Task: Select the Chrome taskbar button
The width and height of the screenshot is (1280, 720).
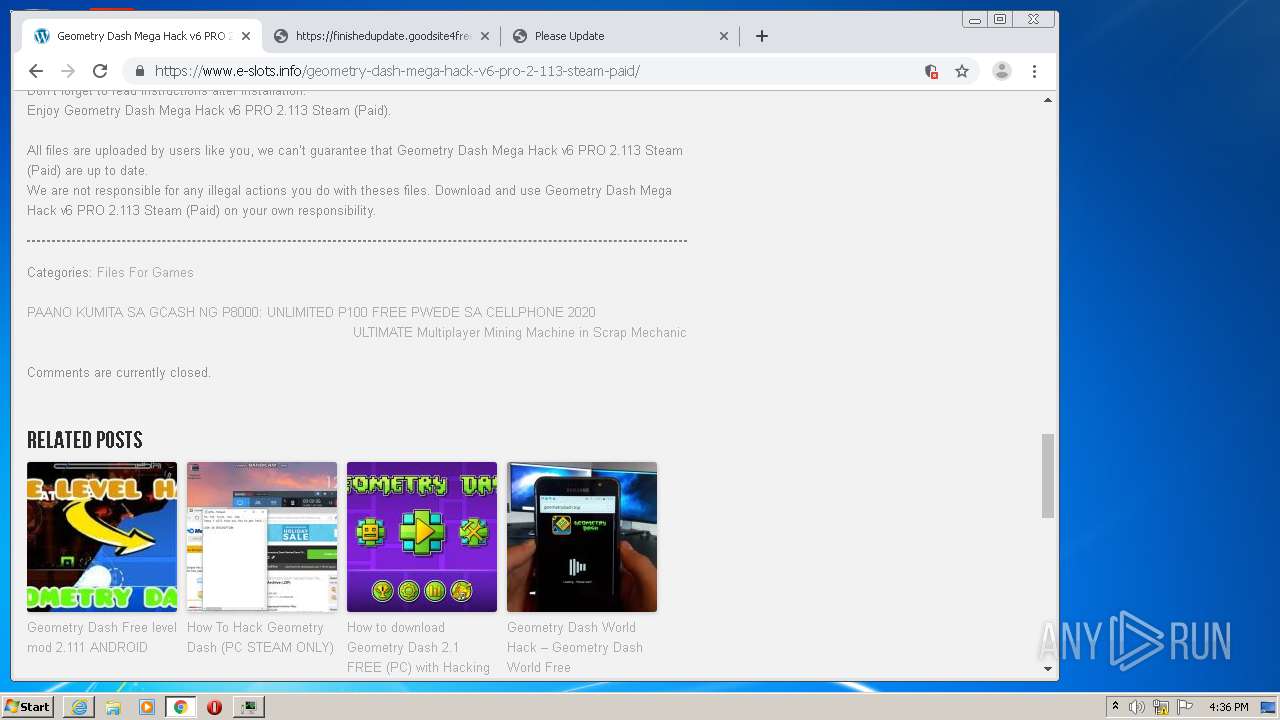Action: pyautogui.click(x=180, y=707)
